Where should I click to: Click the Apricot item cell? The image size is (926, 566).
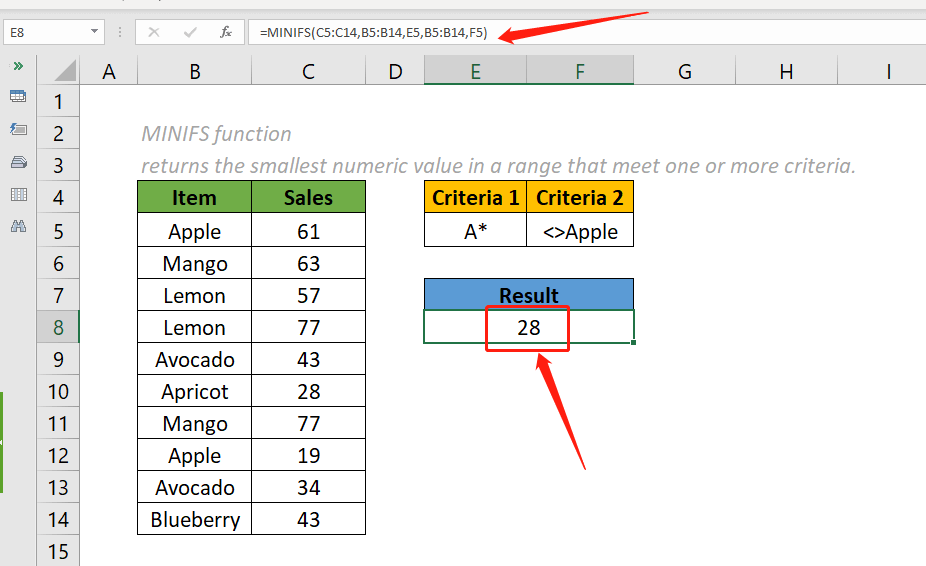click(x=194, y=391)
